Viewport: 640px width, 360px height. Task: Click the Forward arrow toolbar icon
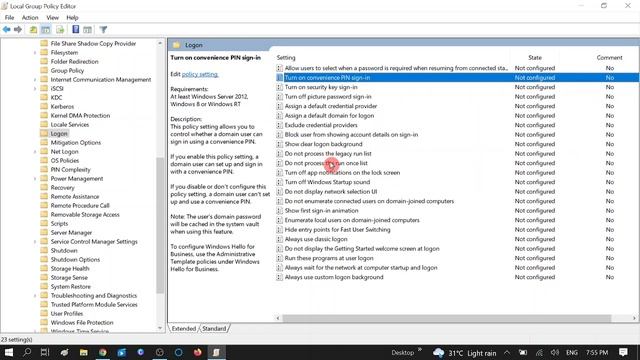pyautogui.click(x=18, y=29)
